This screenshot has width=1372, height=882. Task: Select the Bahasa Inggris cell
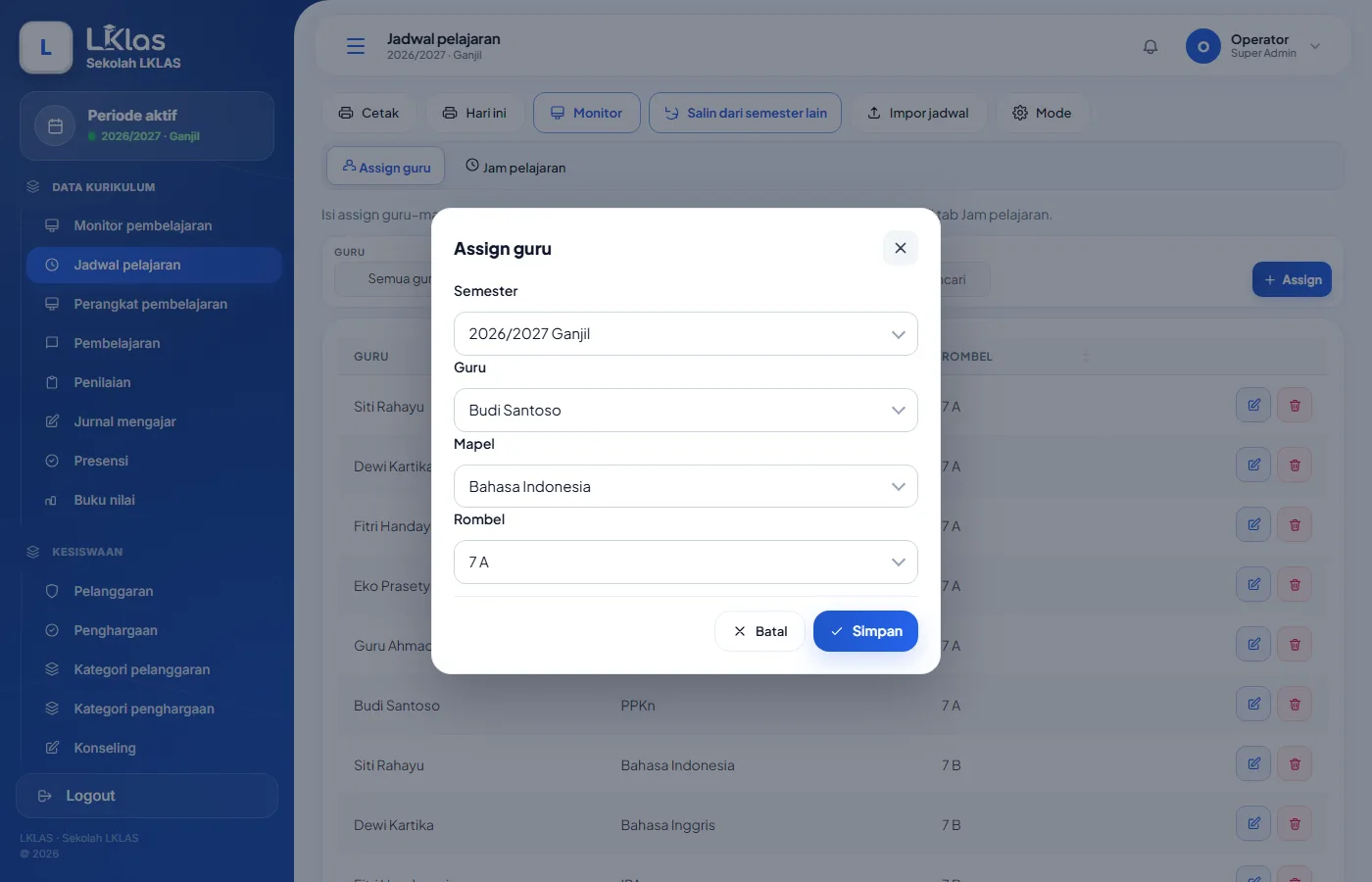coord(667,825)
